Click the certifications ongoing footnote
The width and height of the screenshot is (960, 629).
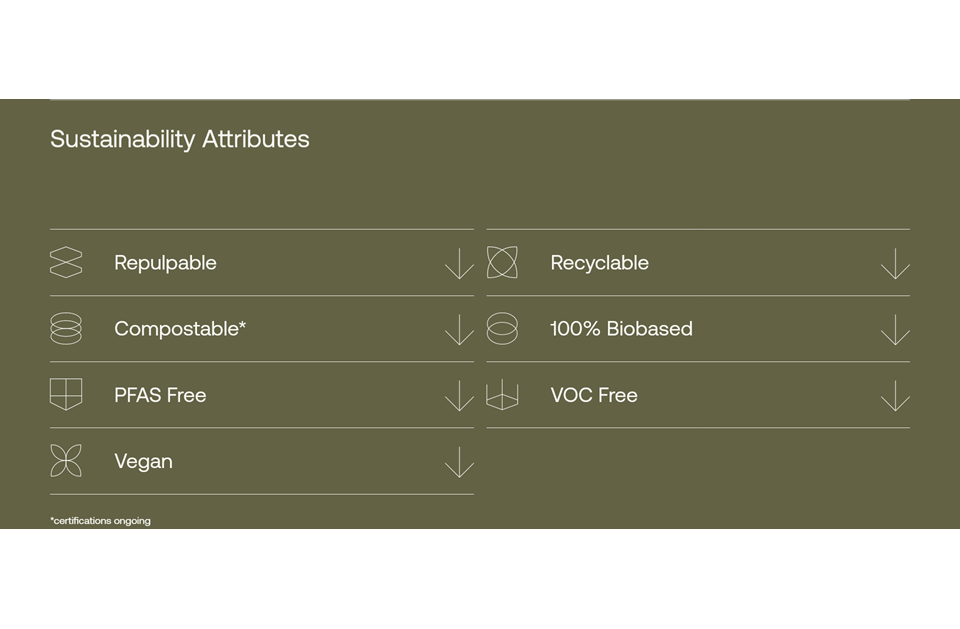coord(100,521)
